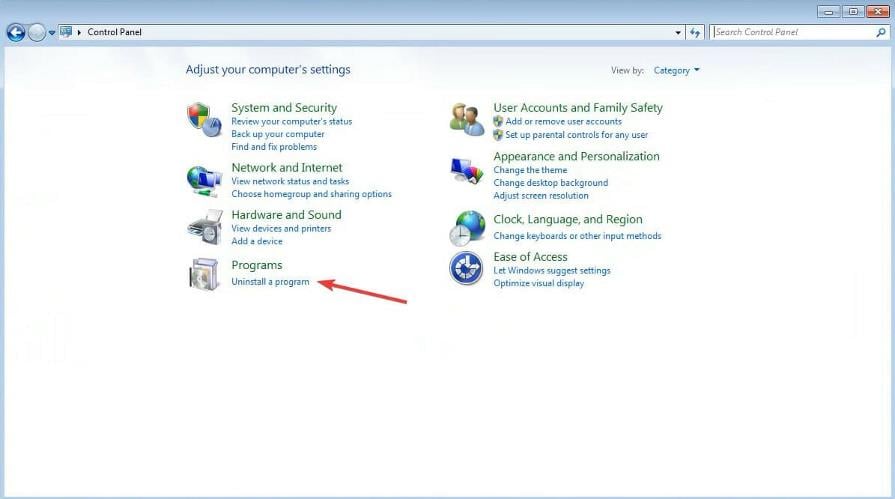Click Add a device link
895x499 pixels.
click(257, 241)
